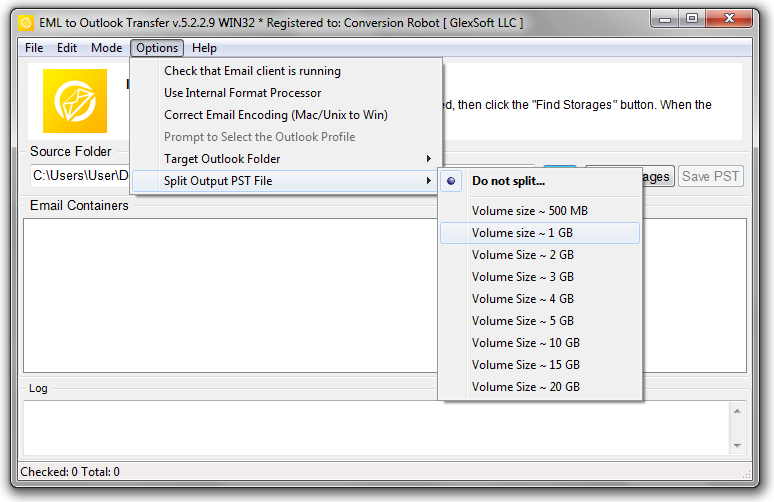Close the EML to Outlook Transfer window
This screenshot has height=502, width=774.
point(729,19)
